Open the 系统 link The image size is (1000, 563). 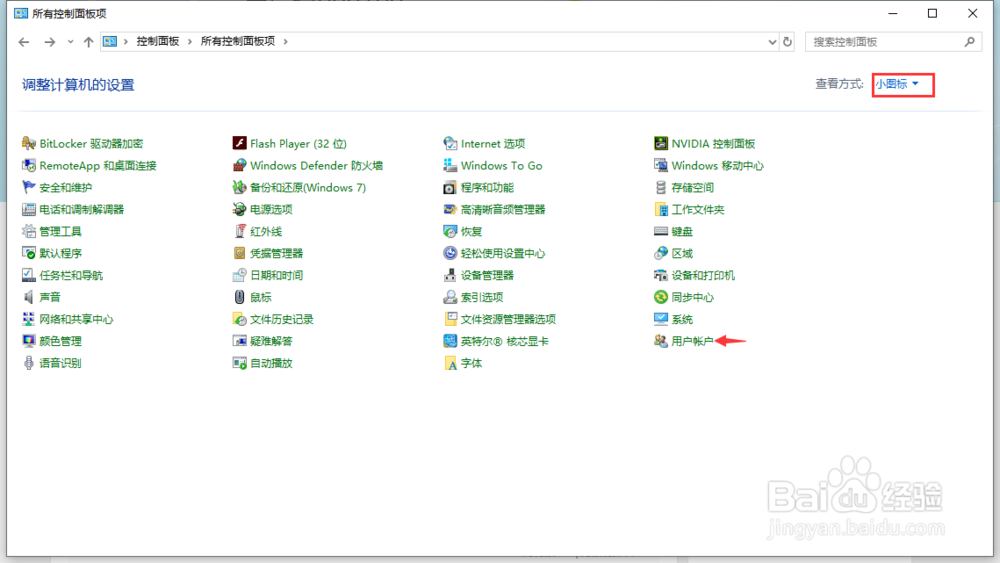tap(682, 319)
